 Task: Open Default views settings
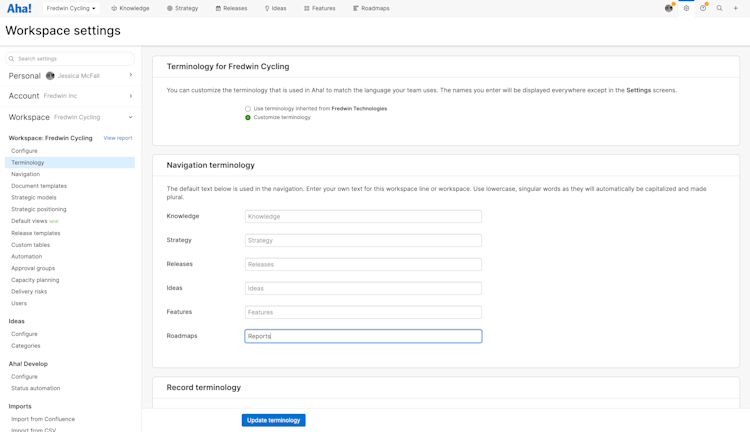click(x=29, y=221)
